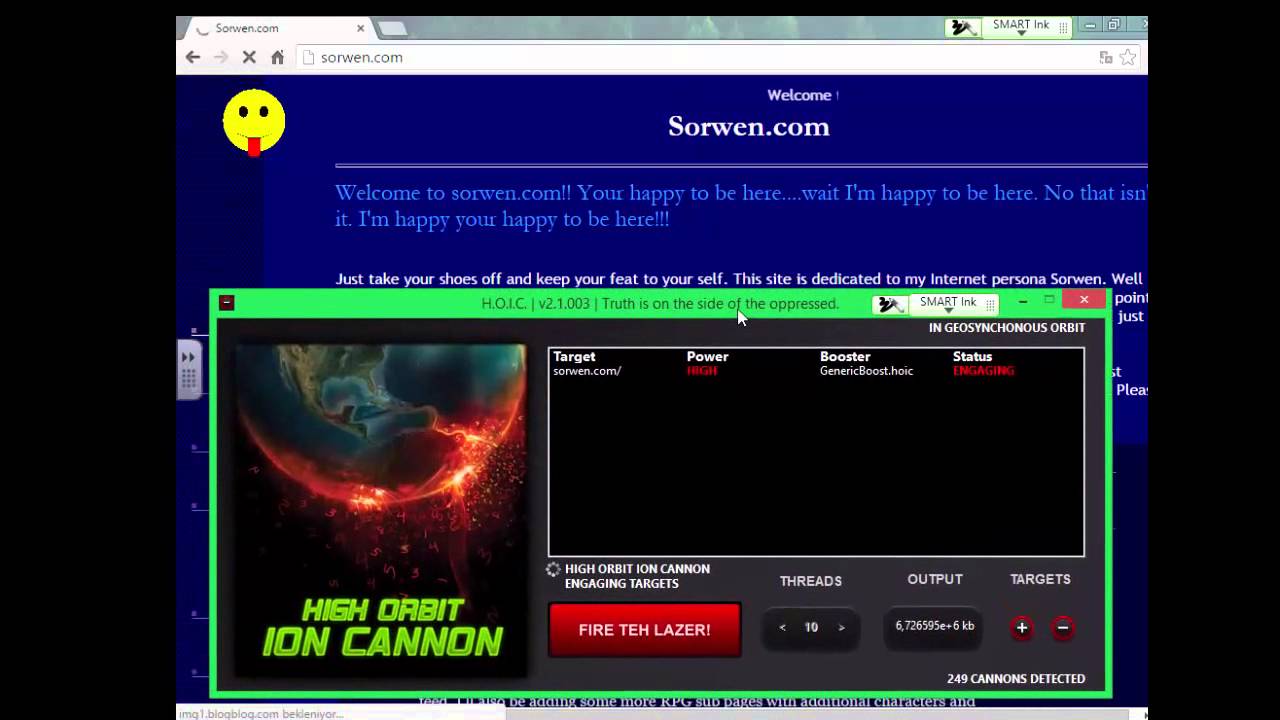Click SMART Ink pen icon in Chrome title bar

tap(962, 27)
